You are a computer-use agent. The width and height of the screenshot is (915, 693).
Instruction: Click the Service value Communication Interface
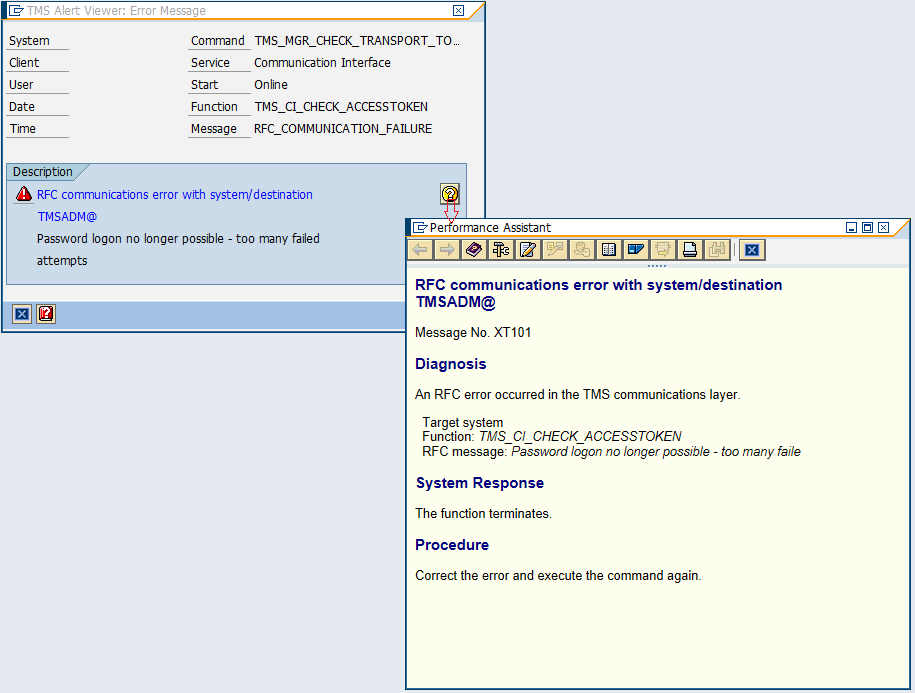coord(322,62)
